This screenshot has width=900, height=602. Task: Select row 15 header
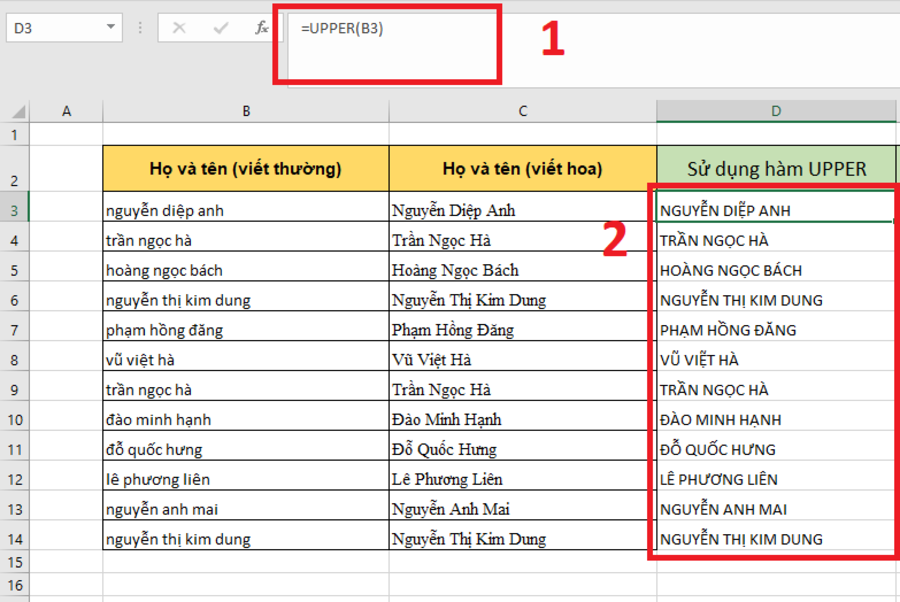click(x=14, y=562)
